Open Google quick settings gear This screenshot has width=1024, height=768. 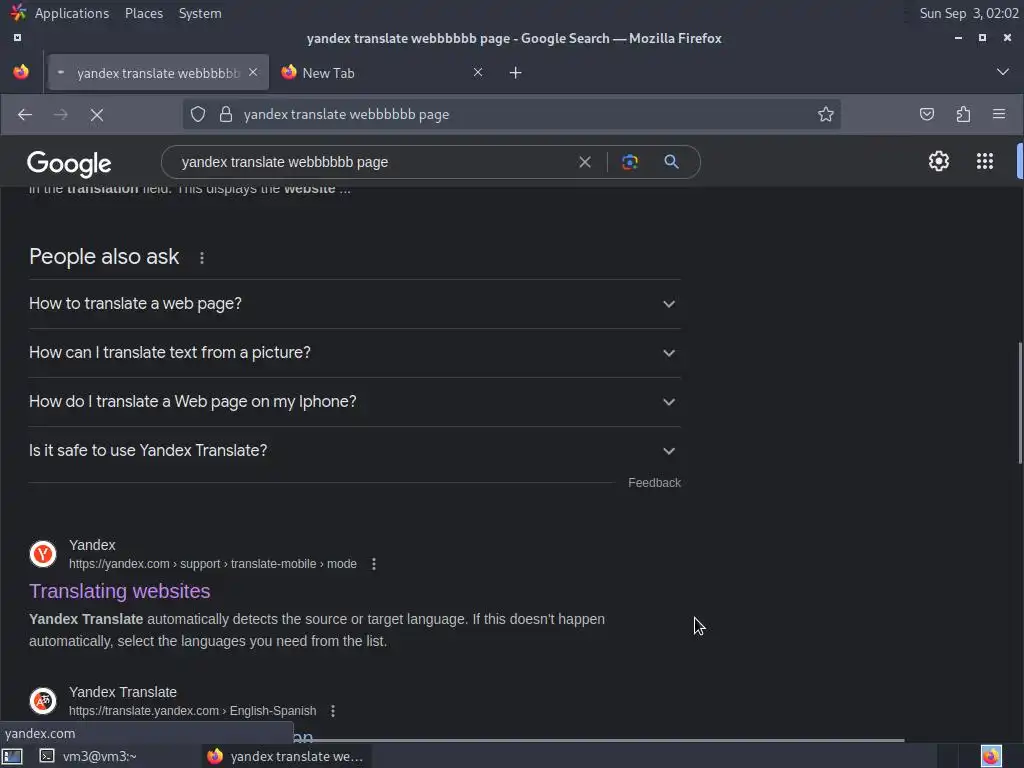938,161
